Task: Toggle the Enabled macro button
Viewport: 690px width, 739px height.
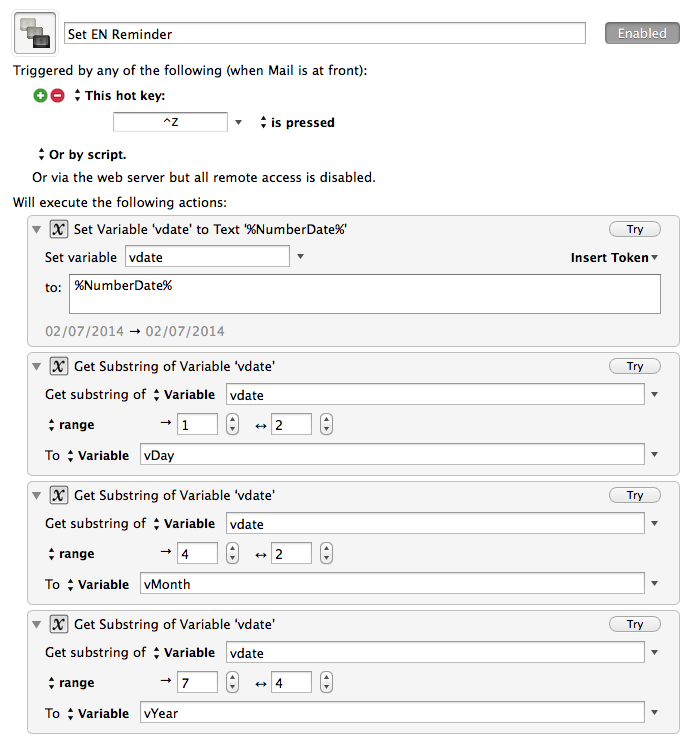Action: click(x=642, y=33)
